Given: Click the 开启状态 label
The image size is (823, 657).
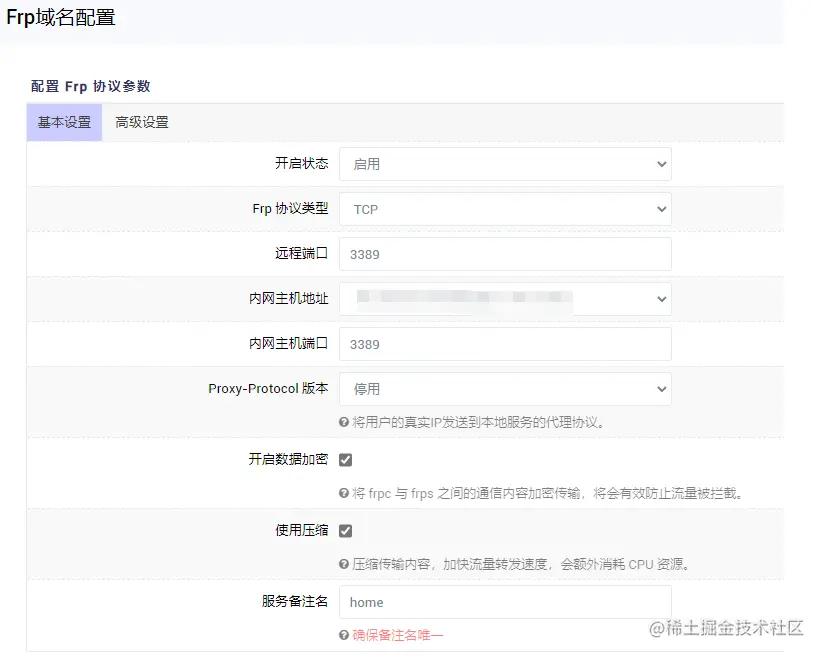Looking at the screenshot, I should click(302, 163).
